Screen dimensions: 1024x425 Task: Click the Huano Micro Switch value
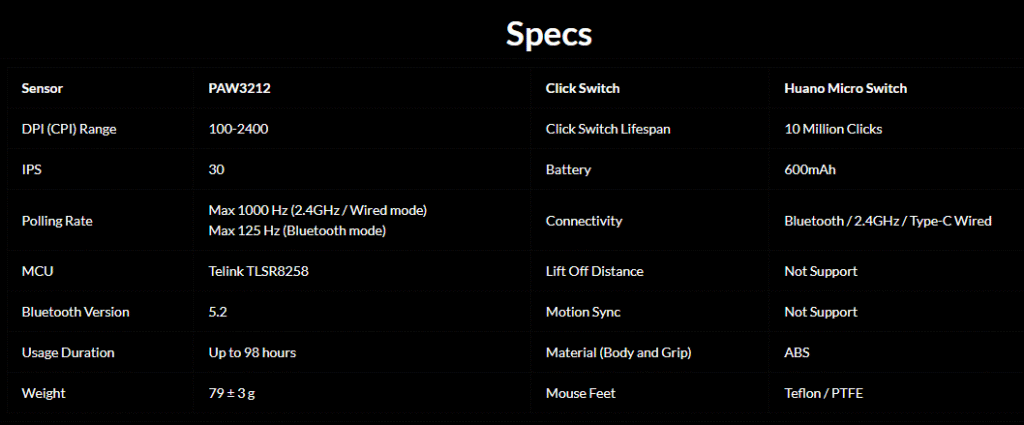(845, 88)
